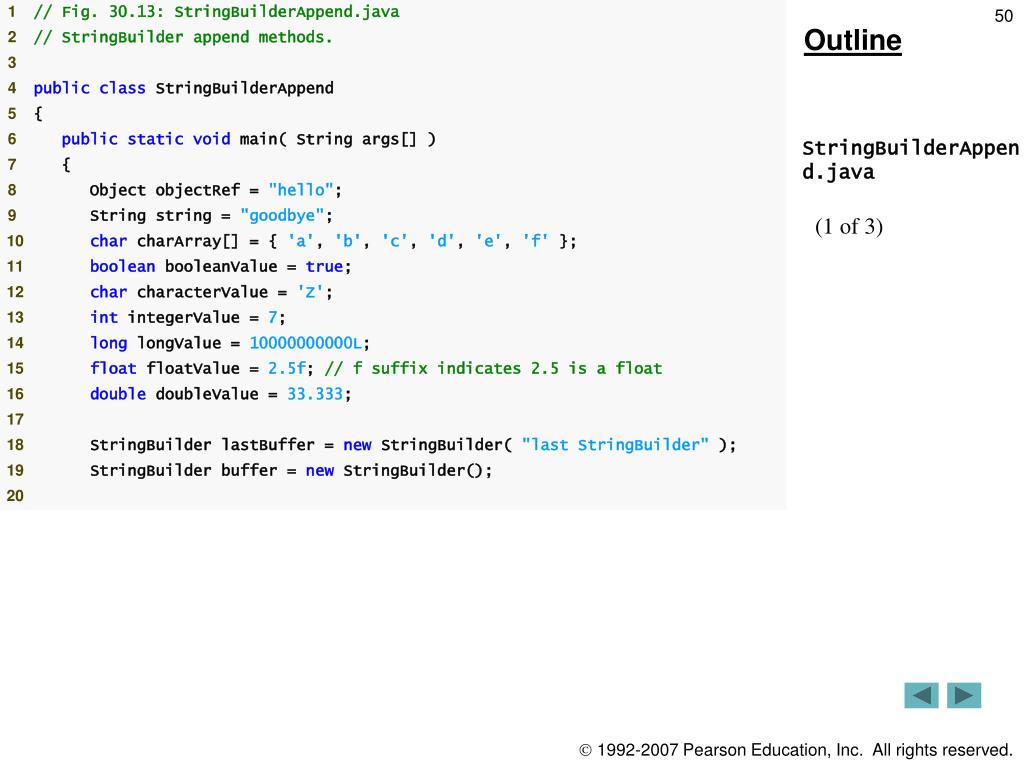Image resolution: width=1024 pixels, height=768 pixels.
Task: Click the 'Fig. 30.13' comment line
Action: 216,12
